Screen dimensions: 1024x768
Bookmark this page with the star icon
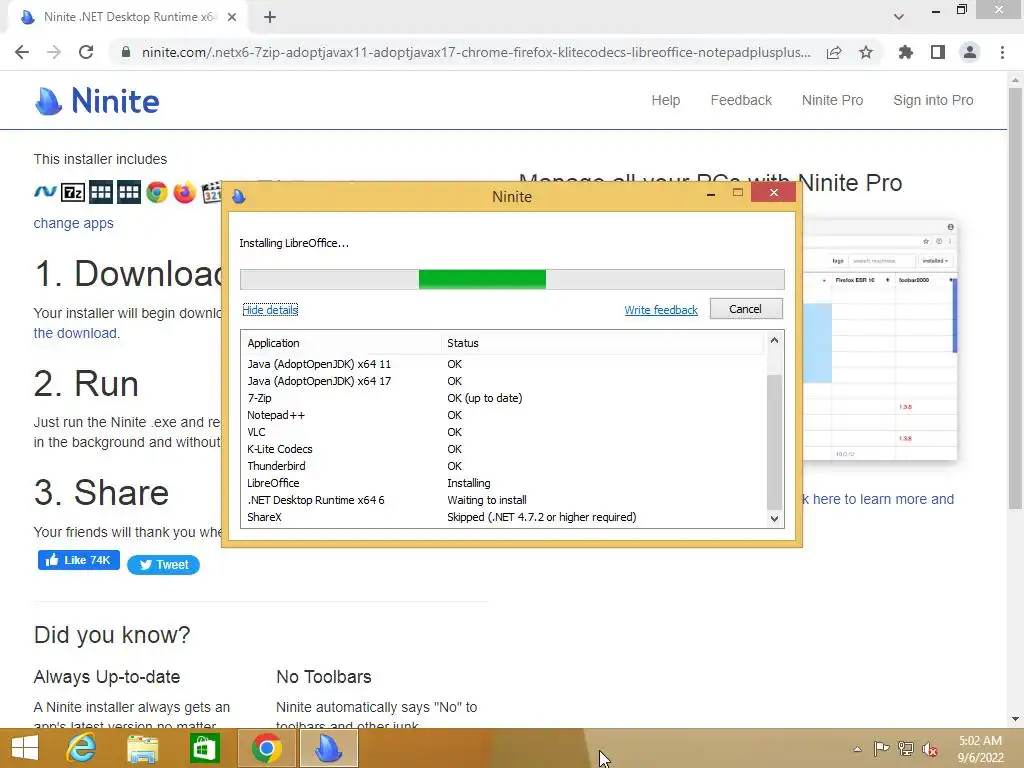pos(866,52)
